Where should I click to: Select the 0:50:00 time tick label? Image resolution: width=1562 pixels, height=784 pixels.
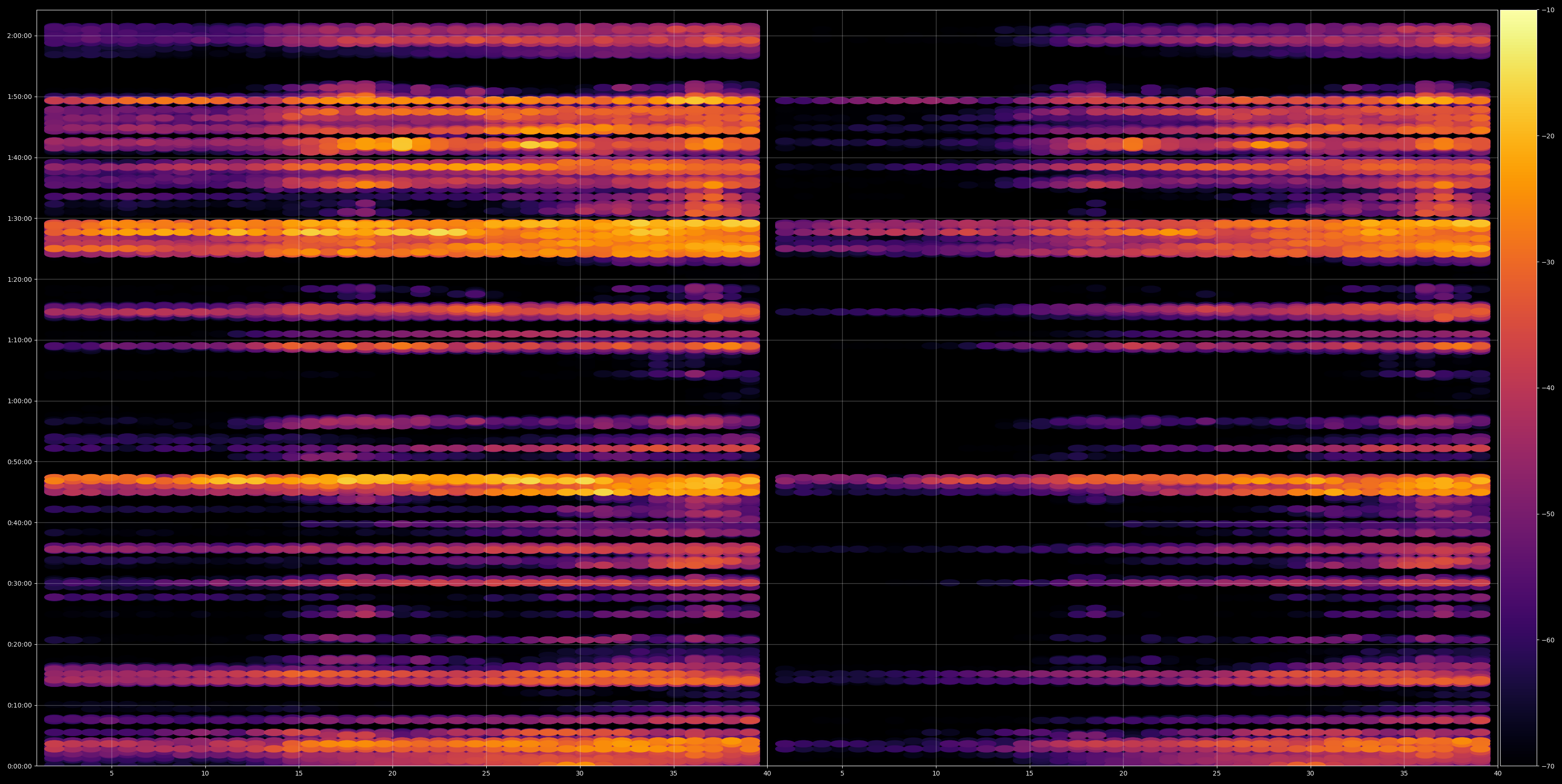coord(19,461)
